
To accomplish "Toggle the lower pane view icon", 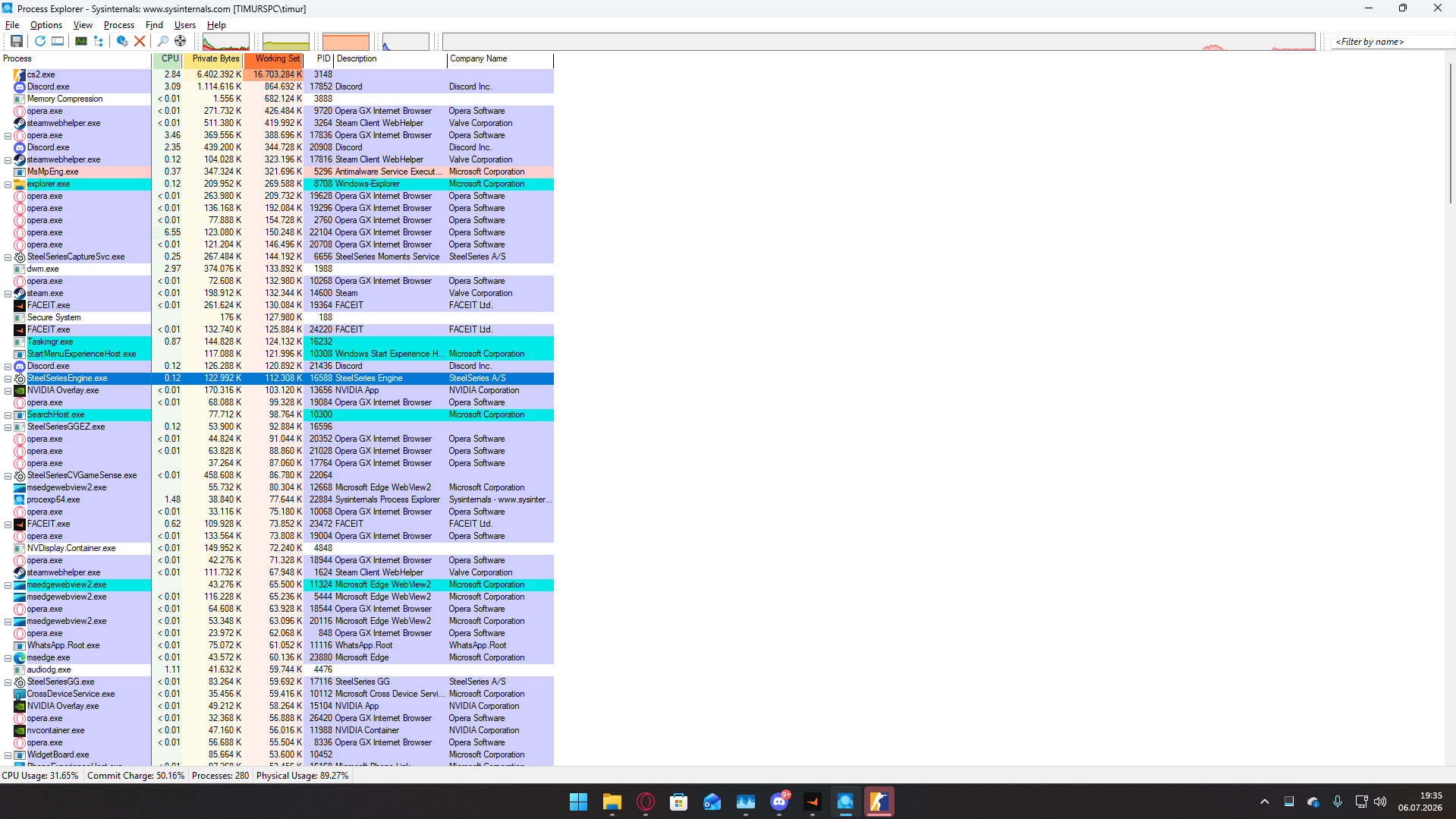I will [x=58, y=41].
